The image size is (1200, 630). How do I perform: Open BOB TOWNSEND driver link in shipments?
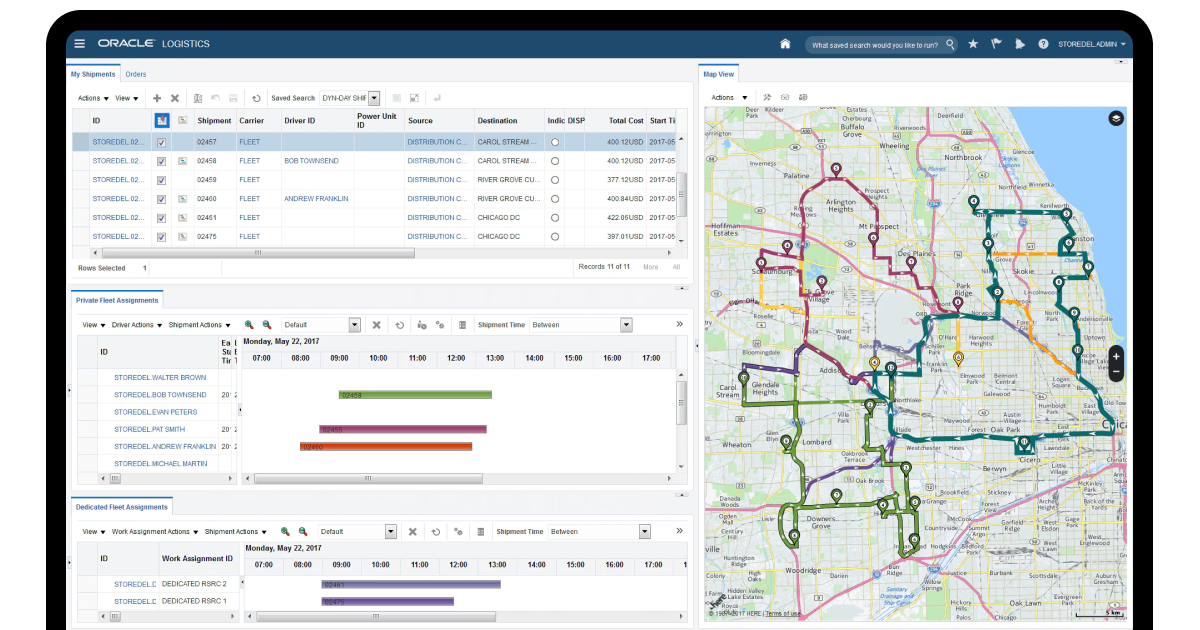pos(311,161)
